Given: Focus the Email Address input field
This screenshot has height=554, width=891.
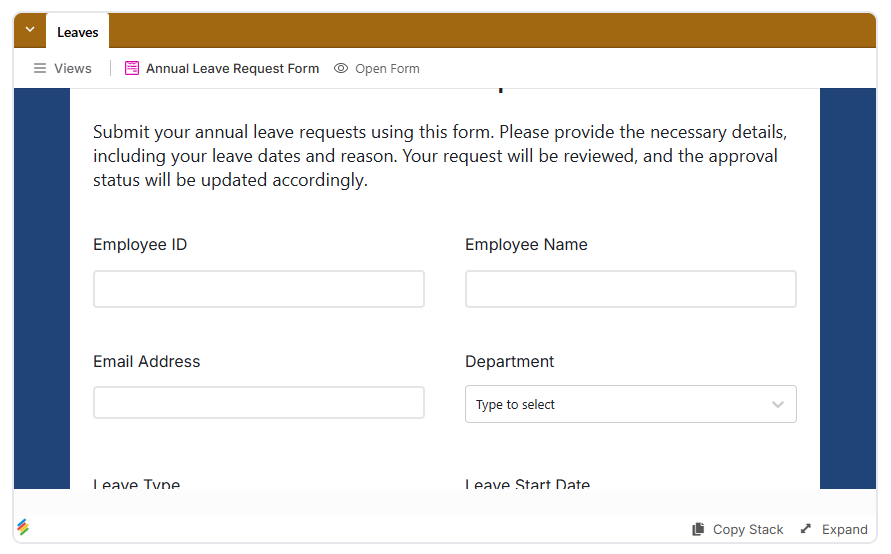Looking at the screenshot, I should coord(259,402).
